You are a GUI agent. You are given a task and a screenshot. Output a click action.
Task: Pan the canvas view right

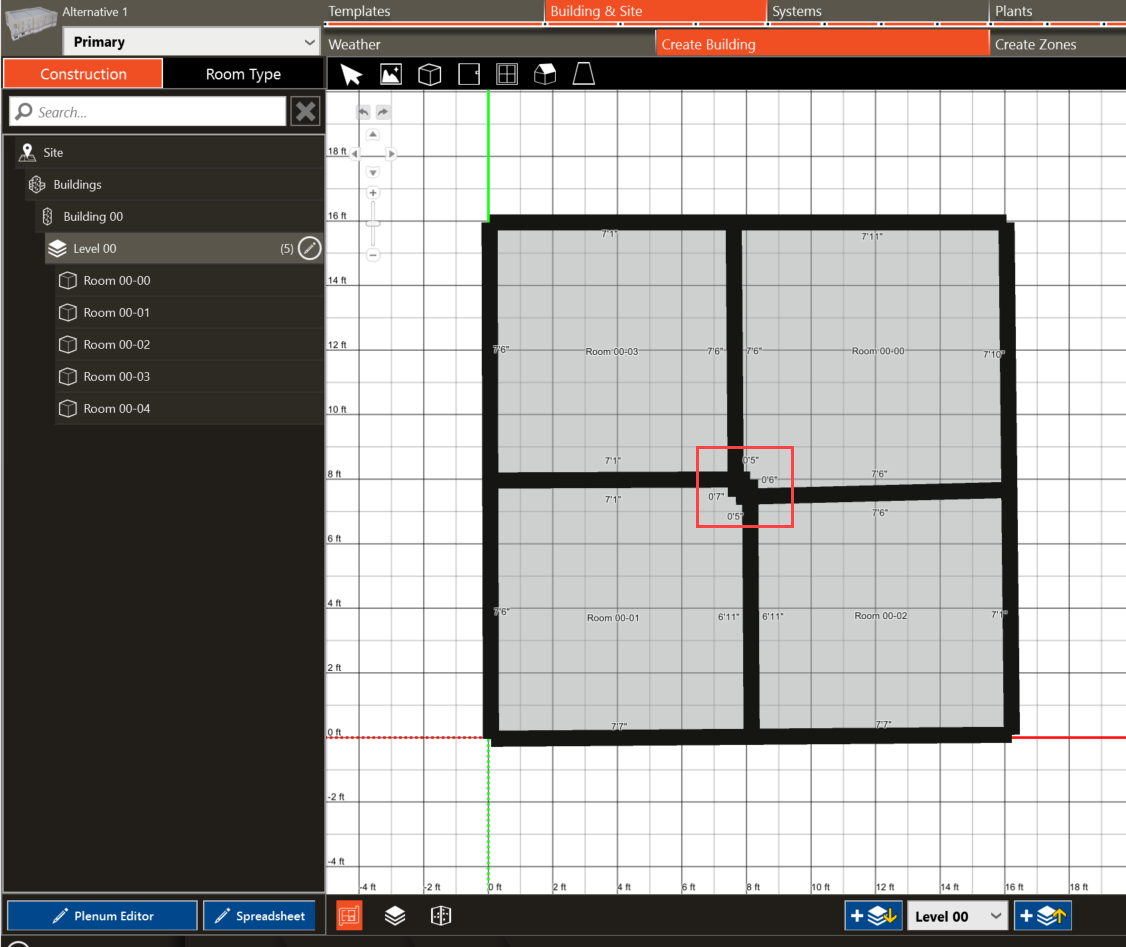click(x=391, y=154)
